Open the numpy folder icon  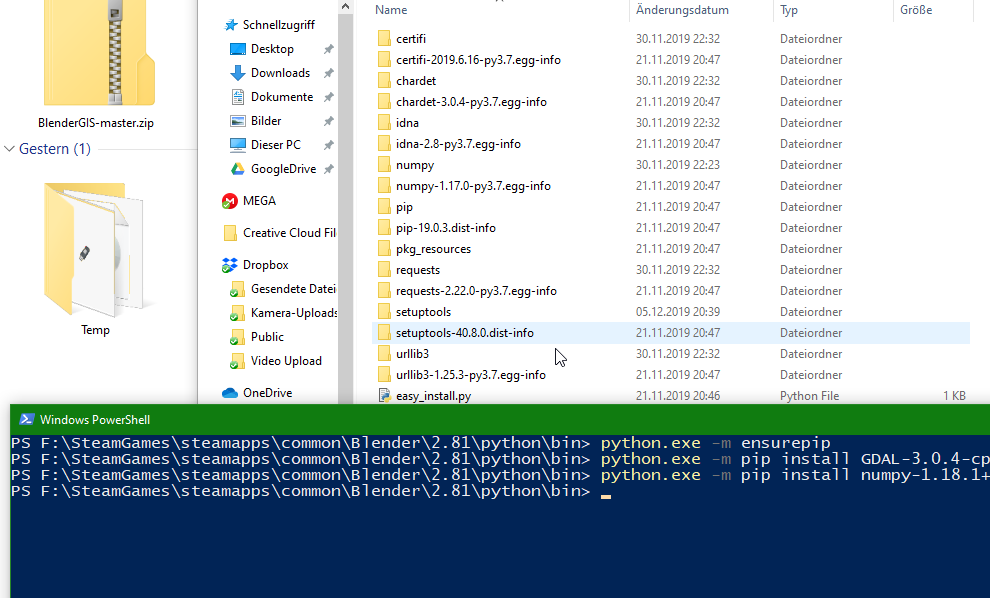coord(386,164)
